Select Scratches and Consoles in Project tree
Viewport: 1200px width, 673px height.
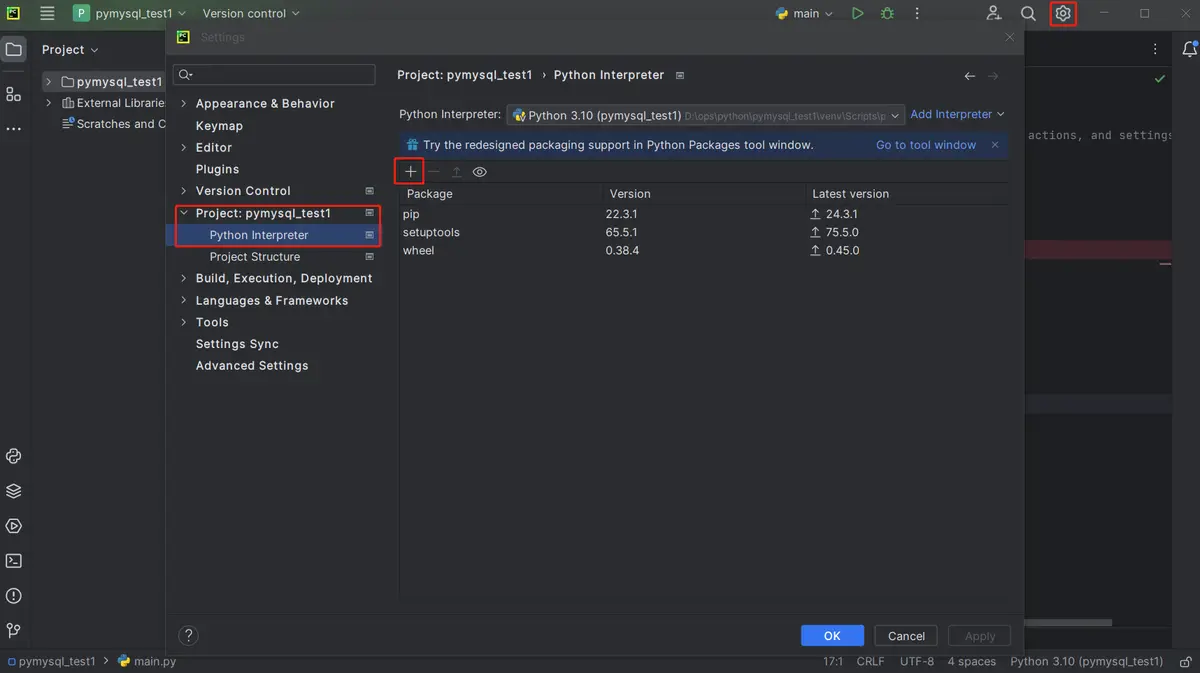tap(113, 124)
